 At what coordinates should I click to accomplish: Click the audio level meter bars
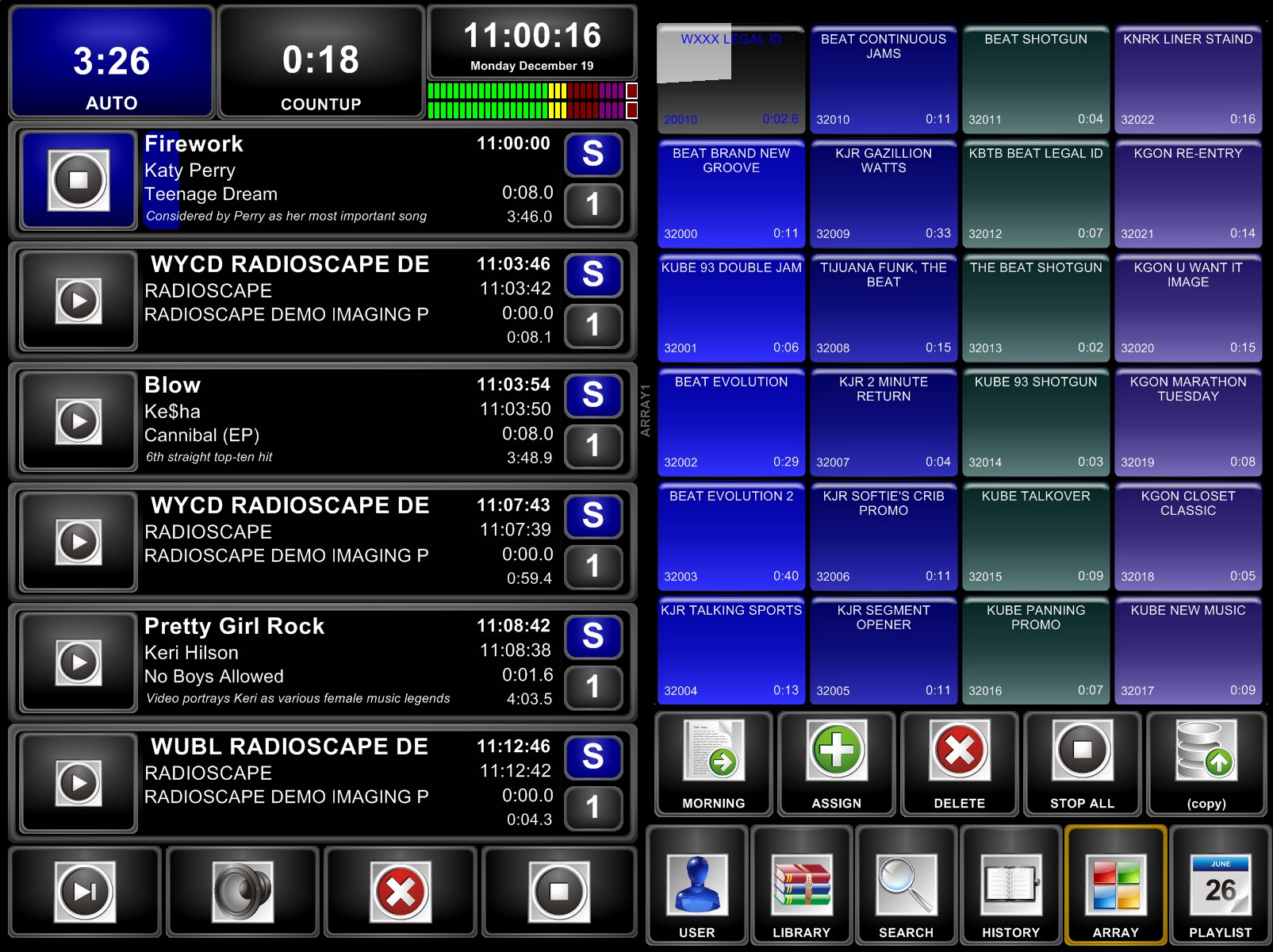coord(532,101)
